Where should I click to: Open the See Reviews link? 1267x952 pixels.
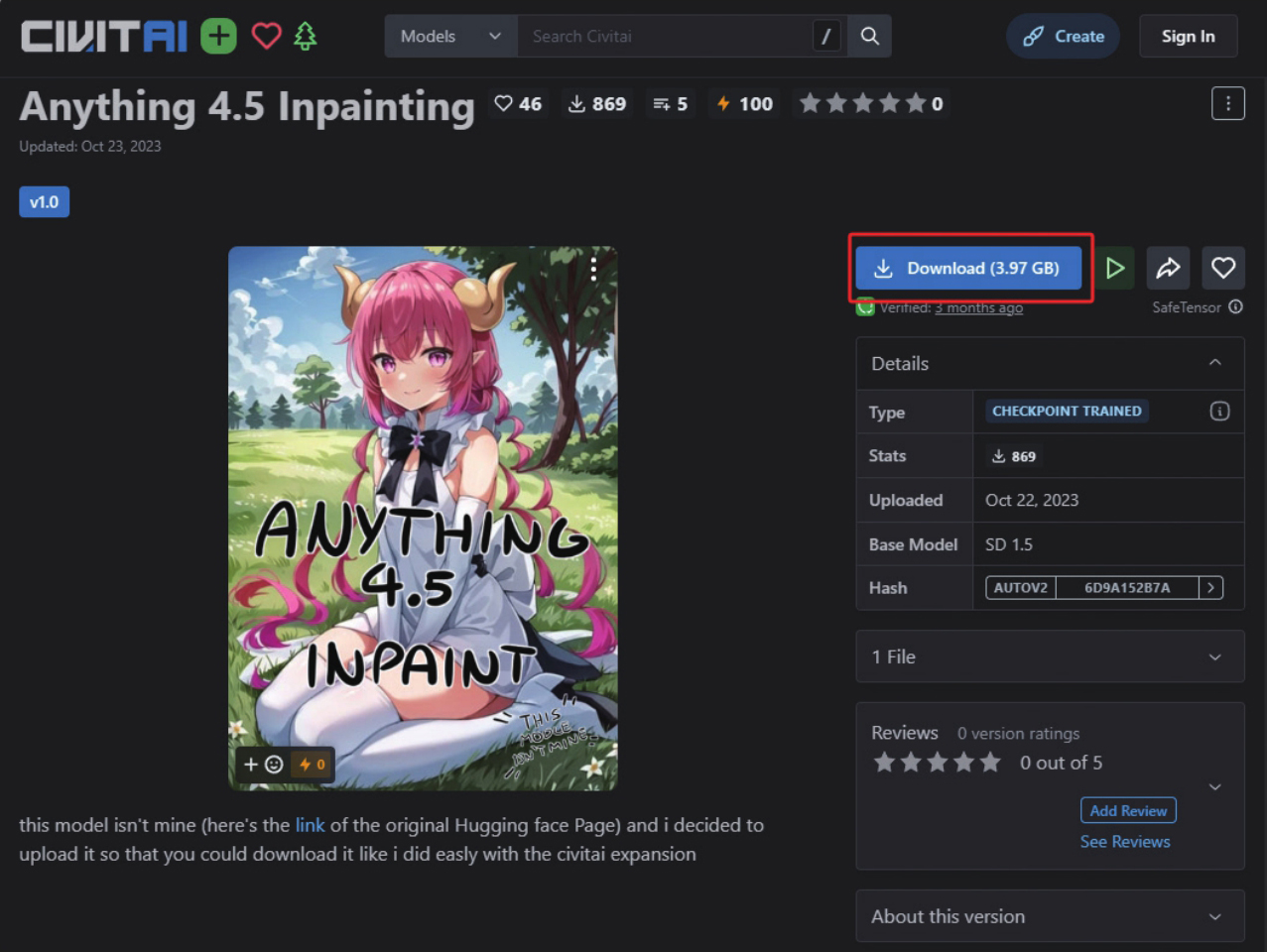(1125, 842)
